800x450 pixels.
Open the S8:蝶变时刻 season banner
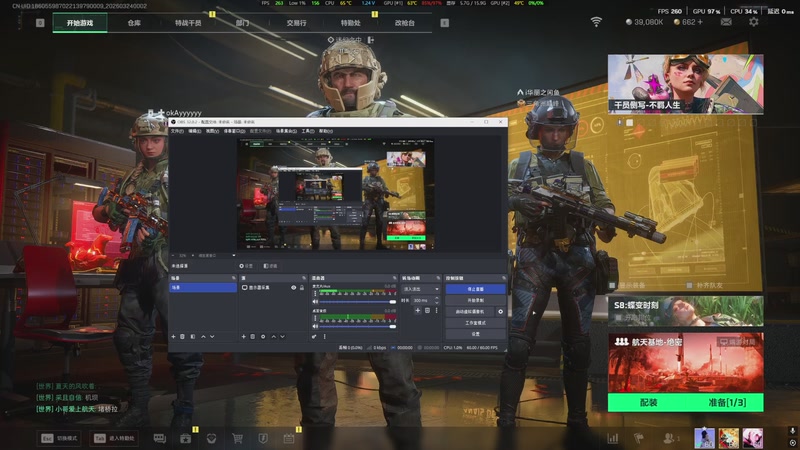pyautogui.click(x=685, y=311)
